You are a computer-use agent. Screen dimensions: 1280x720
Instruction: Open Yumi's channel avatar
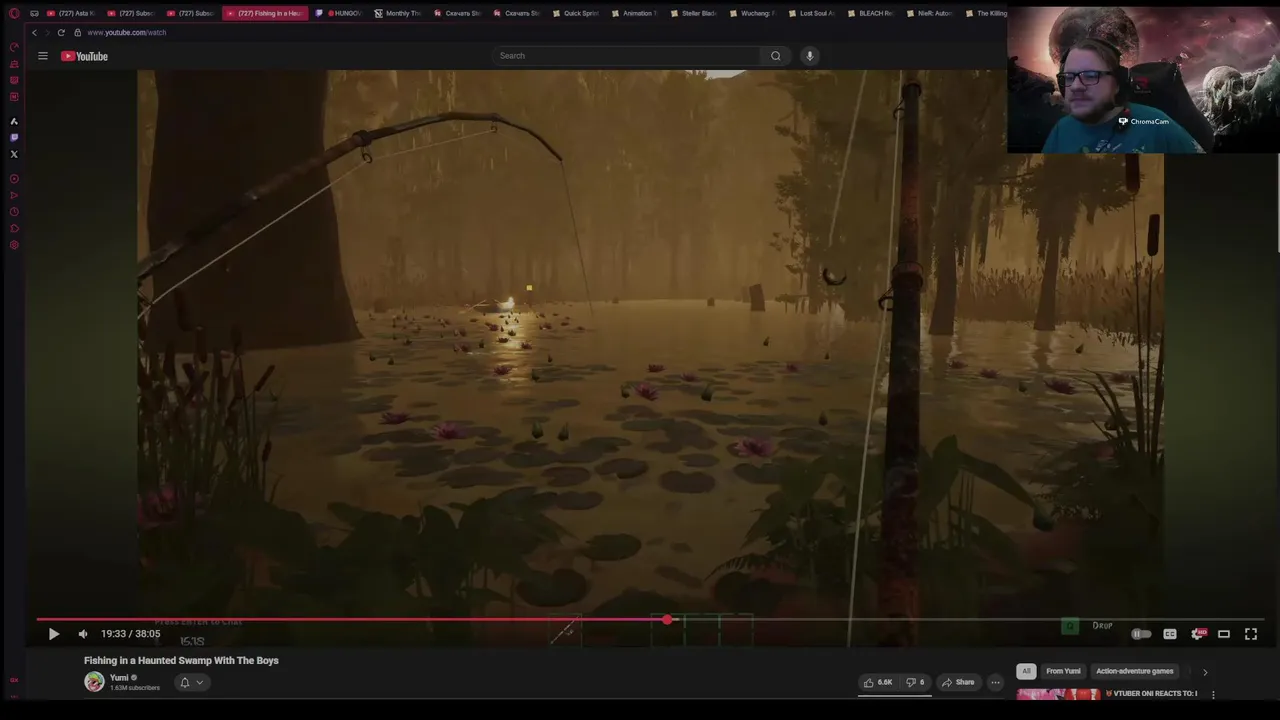(x=94, y=682)
